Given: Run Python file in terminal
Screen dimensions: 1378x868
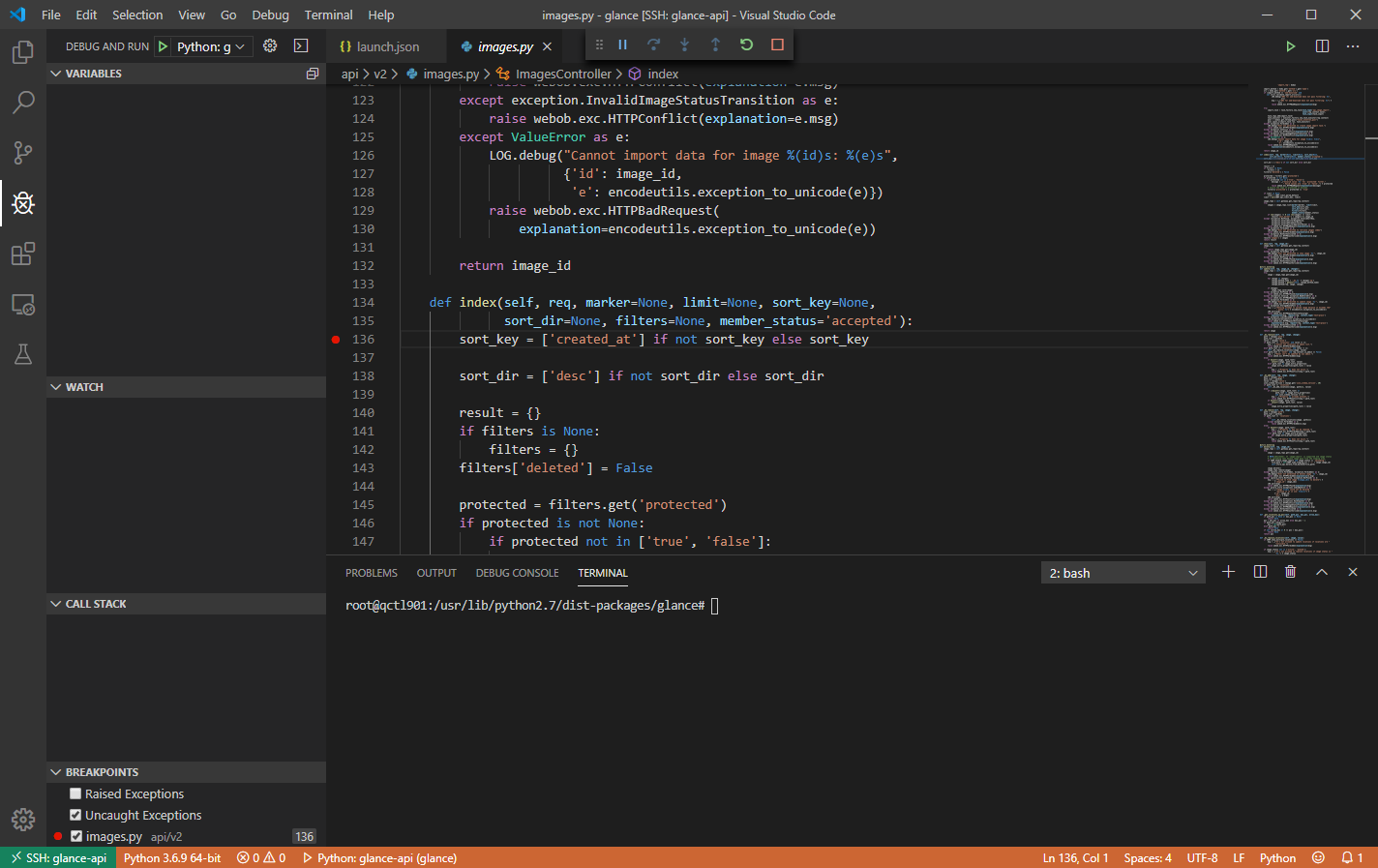Looking at the screenshot, I should 1290,46.
